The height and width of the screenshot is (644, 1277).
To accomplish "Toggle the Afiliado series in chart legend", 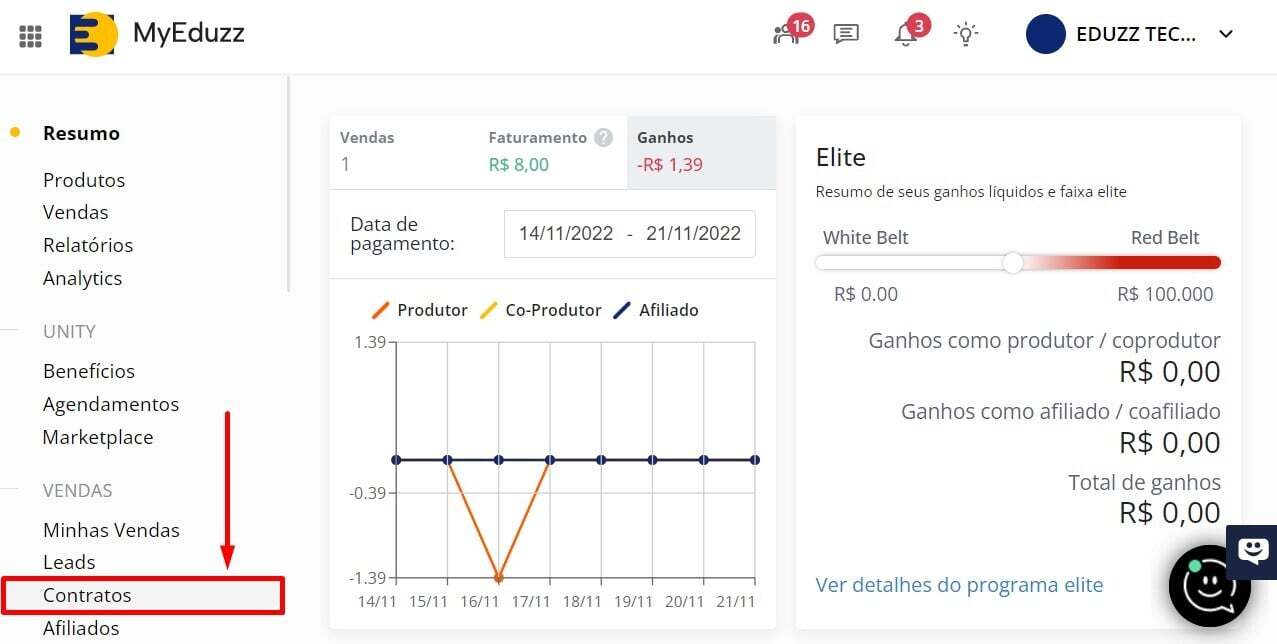I will pos(656,310).
